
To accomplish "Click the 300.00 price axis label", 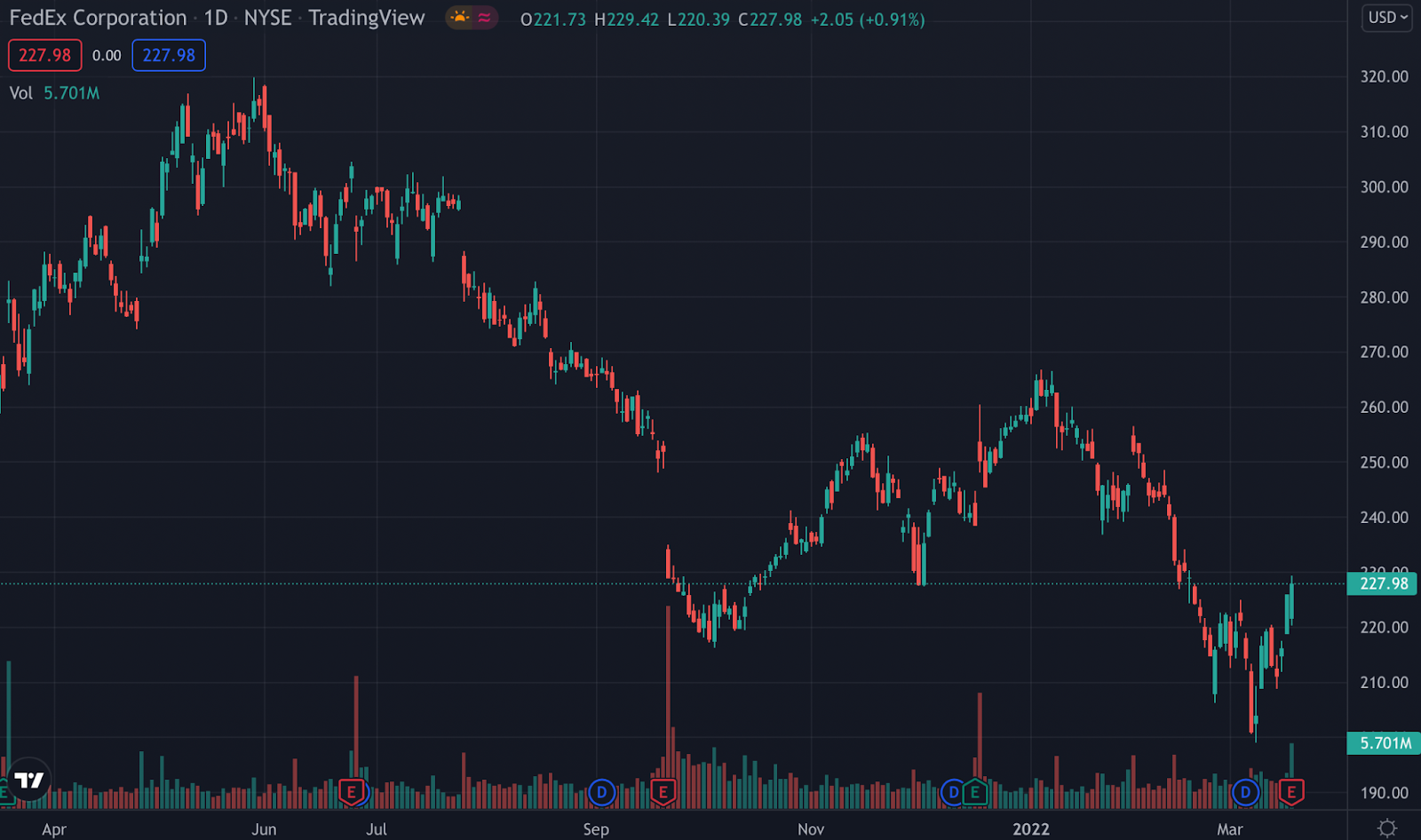I will [1385, 186].
